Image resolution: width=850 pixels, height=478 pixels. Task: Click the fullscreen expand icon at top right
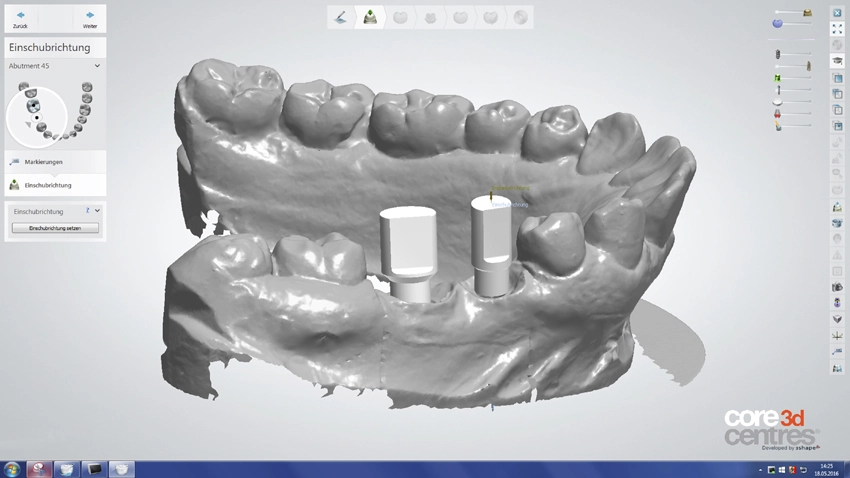tap(837, 29)
